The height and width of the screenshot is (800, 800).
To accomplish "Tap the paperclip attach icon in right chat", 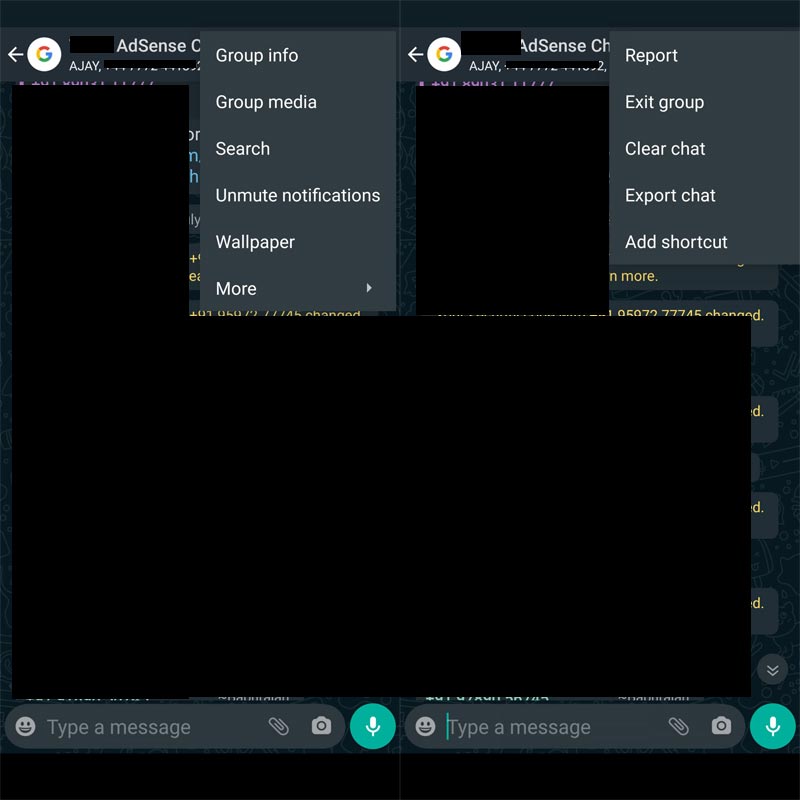I will (679, 726).
